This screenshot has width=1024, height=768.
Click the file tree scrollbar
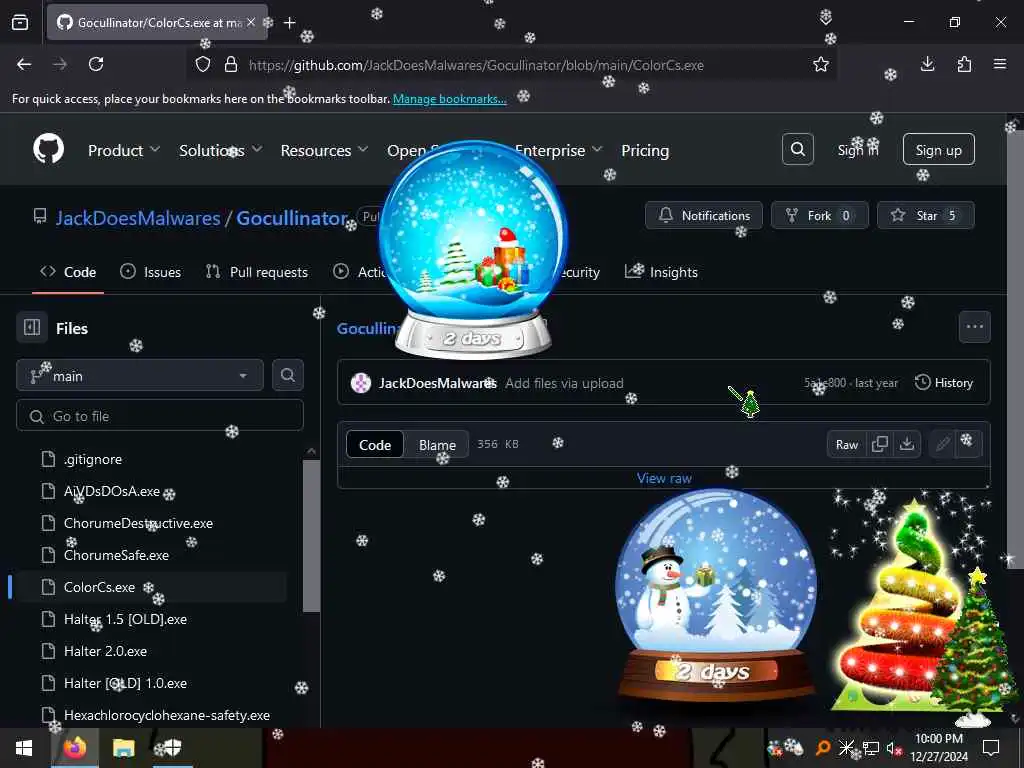click(312, 536)
